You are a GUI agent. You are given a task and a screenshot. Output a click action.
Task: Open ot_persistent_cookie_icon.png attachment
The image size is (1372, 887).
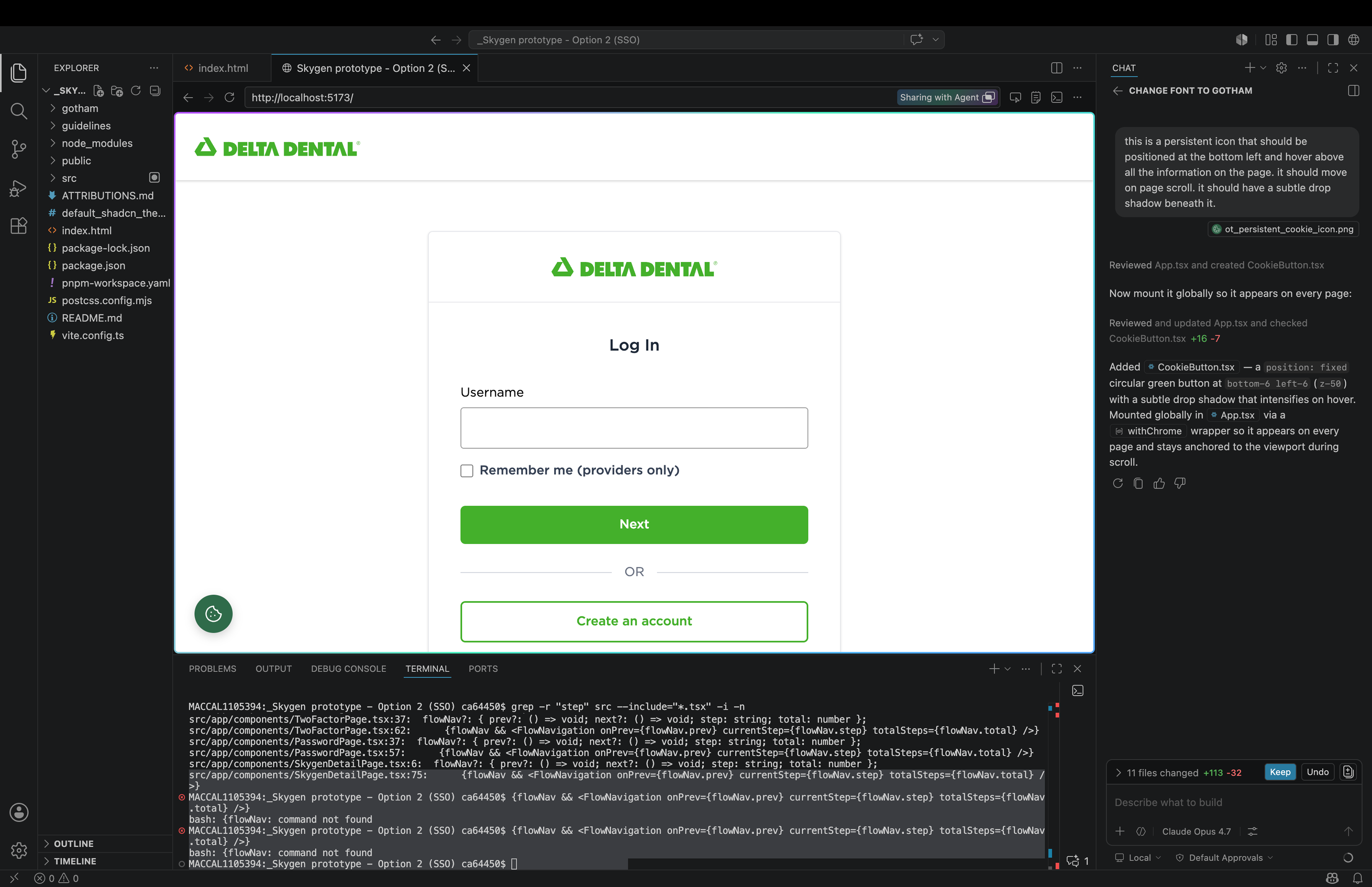tap(1283, 229)
